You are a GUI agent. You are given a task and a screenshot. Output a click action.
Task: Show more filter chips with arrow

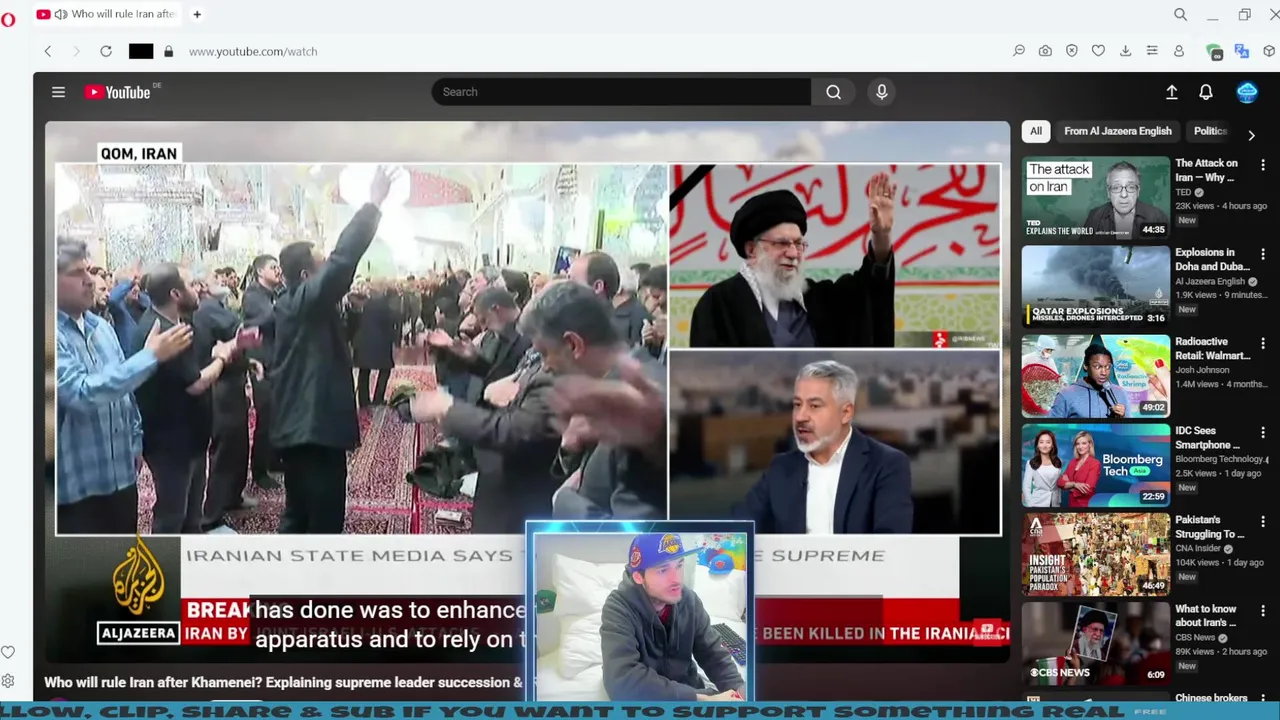(x=1251, y=135)
